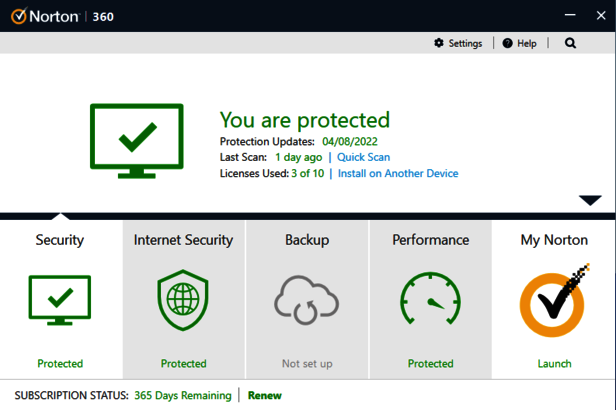Click the Help question mark icon
Viewport: 616px width, 410px height.
coord(508,43)
